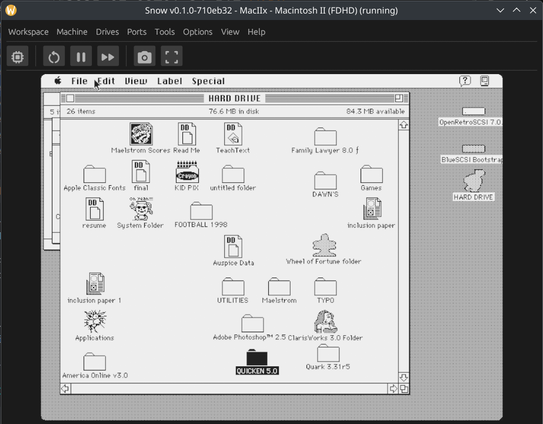Open the Snow Options menu
The image size is (543, 424).
click(x=198, y=32)
